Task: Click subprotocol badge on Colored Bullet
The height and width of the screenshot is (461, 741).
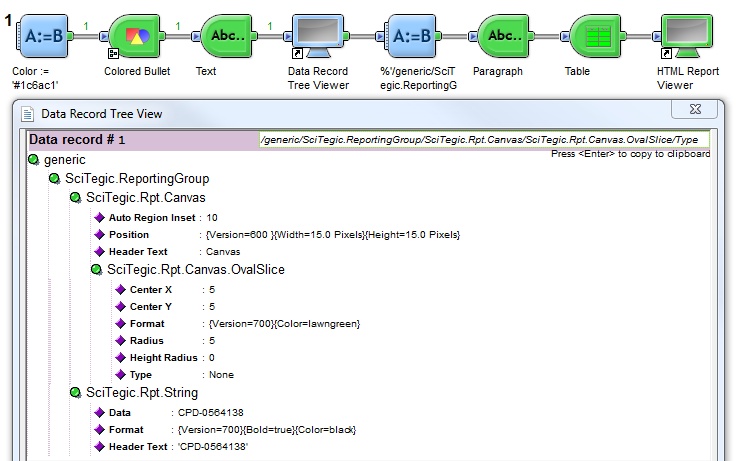Action: pos(113,53)
